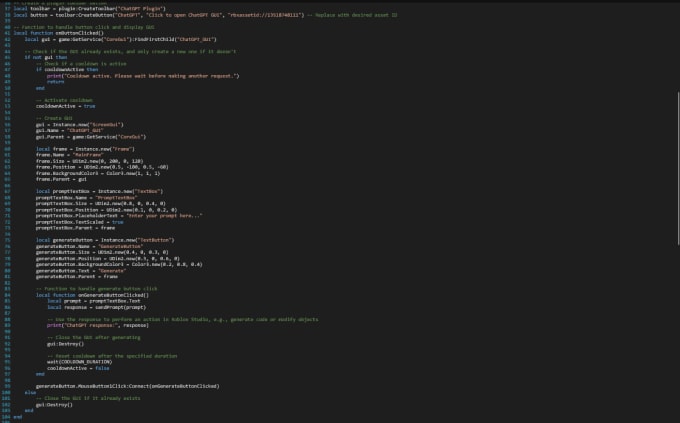Click the 'promptTextBox.Parent = frame' line
This screenshot has height=423, width=680.
pyautogui.click(x=75, y=228)
